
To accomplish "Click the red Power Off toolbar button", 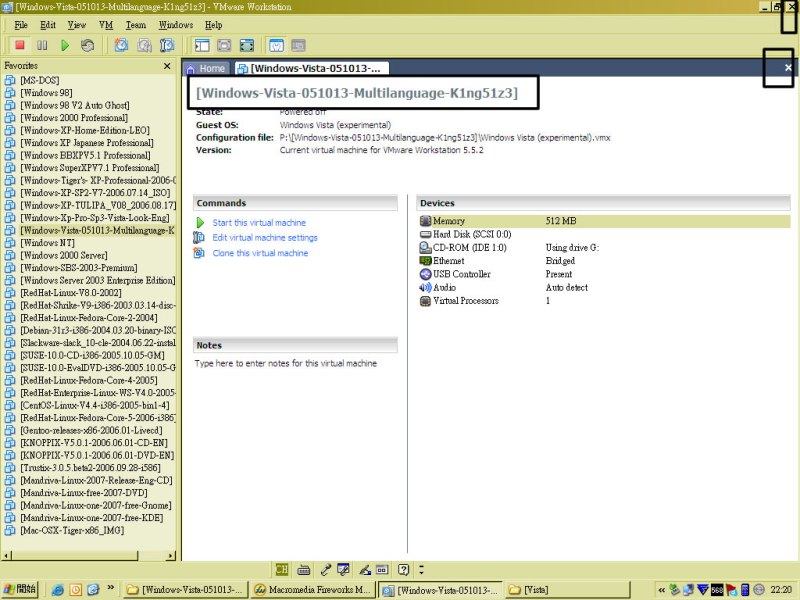I will coord(20,45).
